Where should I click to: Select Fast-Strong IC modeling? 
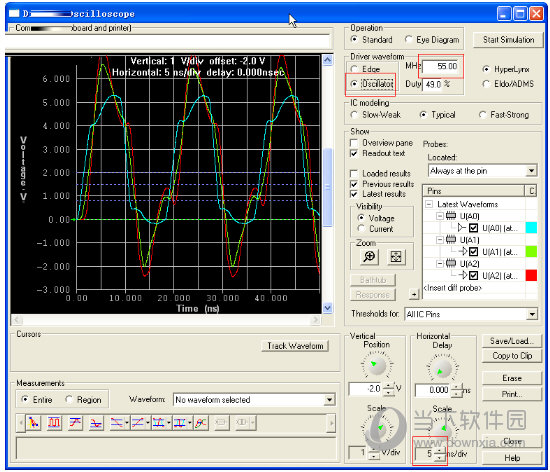(483, 115)
